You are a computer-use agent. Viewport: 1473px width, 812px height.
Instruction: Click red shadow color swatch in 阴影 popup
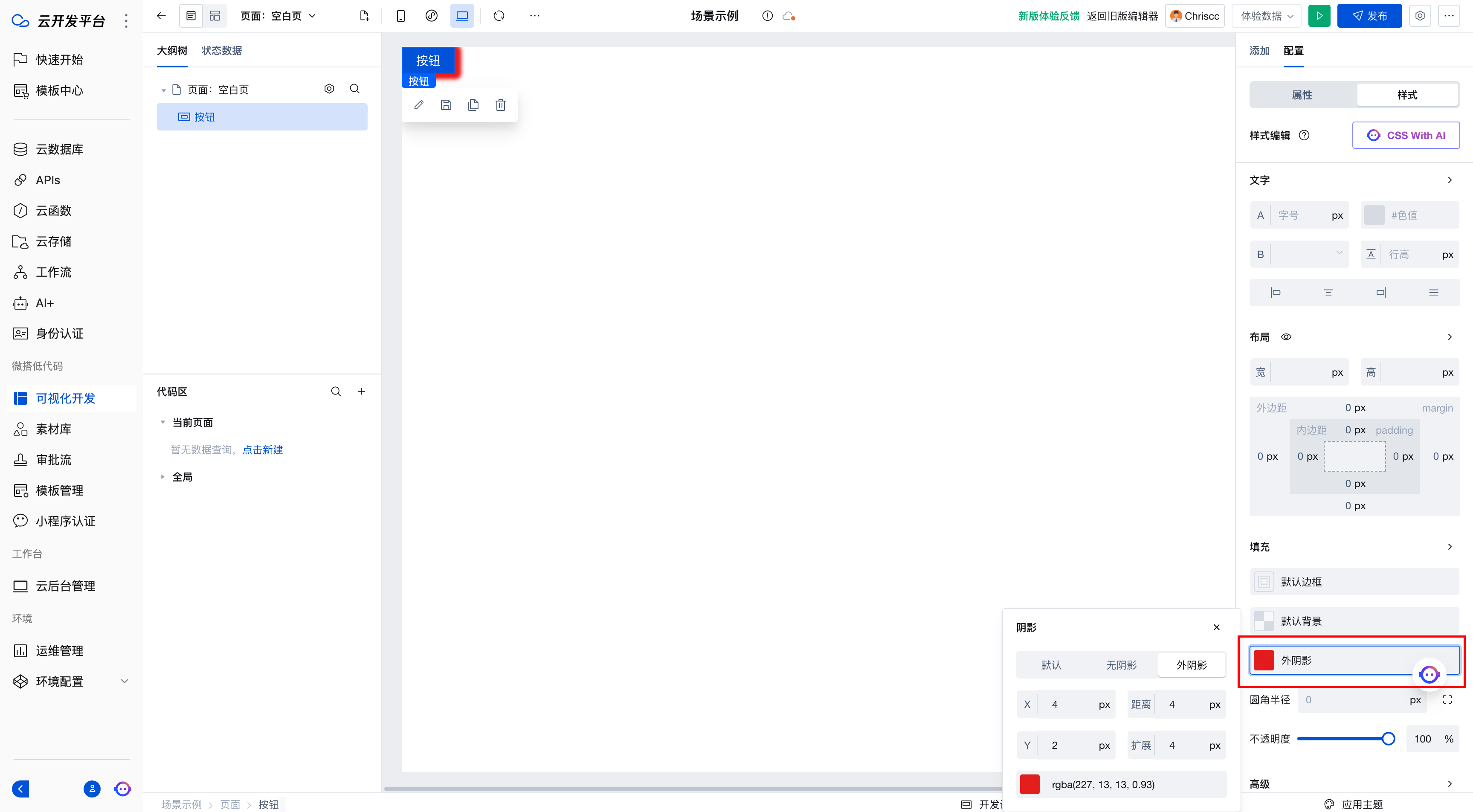(x=1029, y=785)
